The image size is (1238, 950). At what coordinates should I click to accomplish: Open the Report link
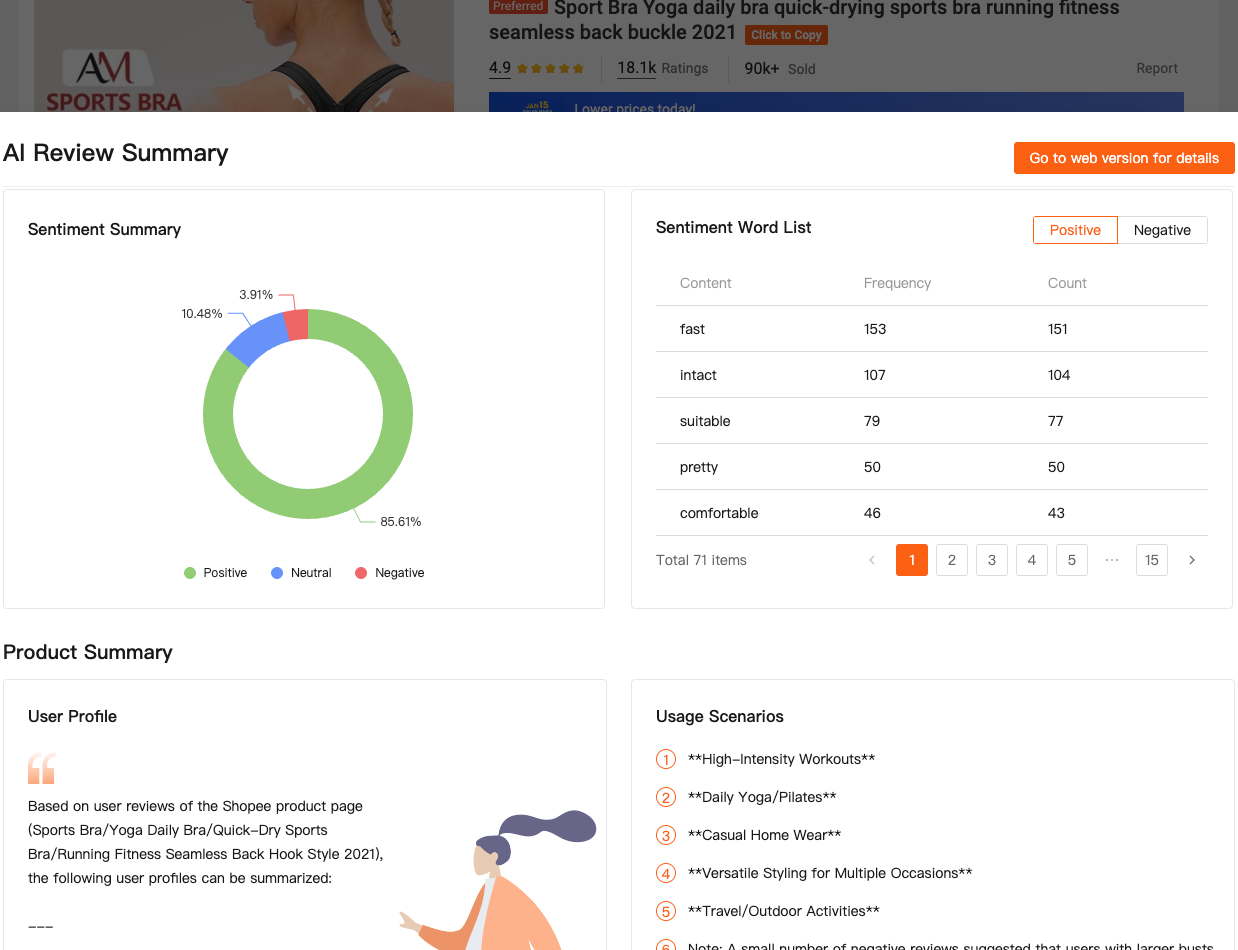pyautogui.click(x=1156, y=68)
